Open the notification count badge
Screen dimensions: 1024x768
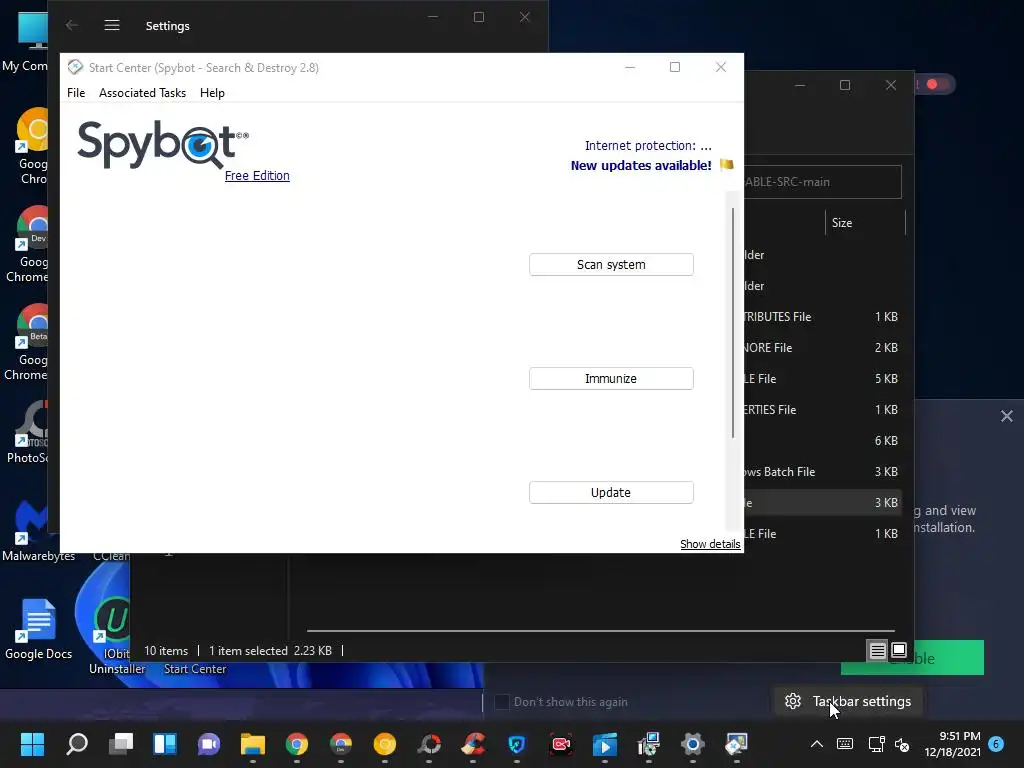tap(996, 744)
